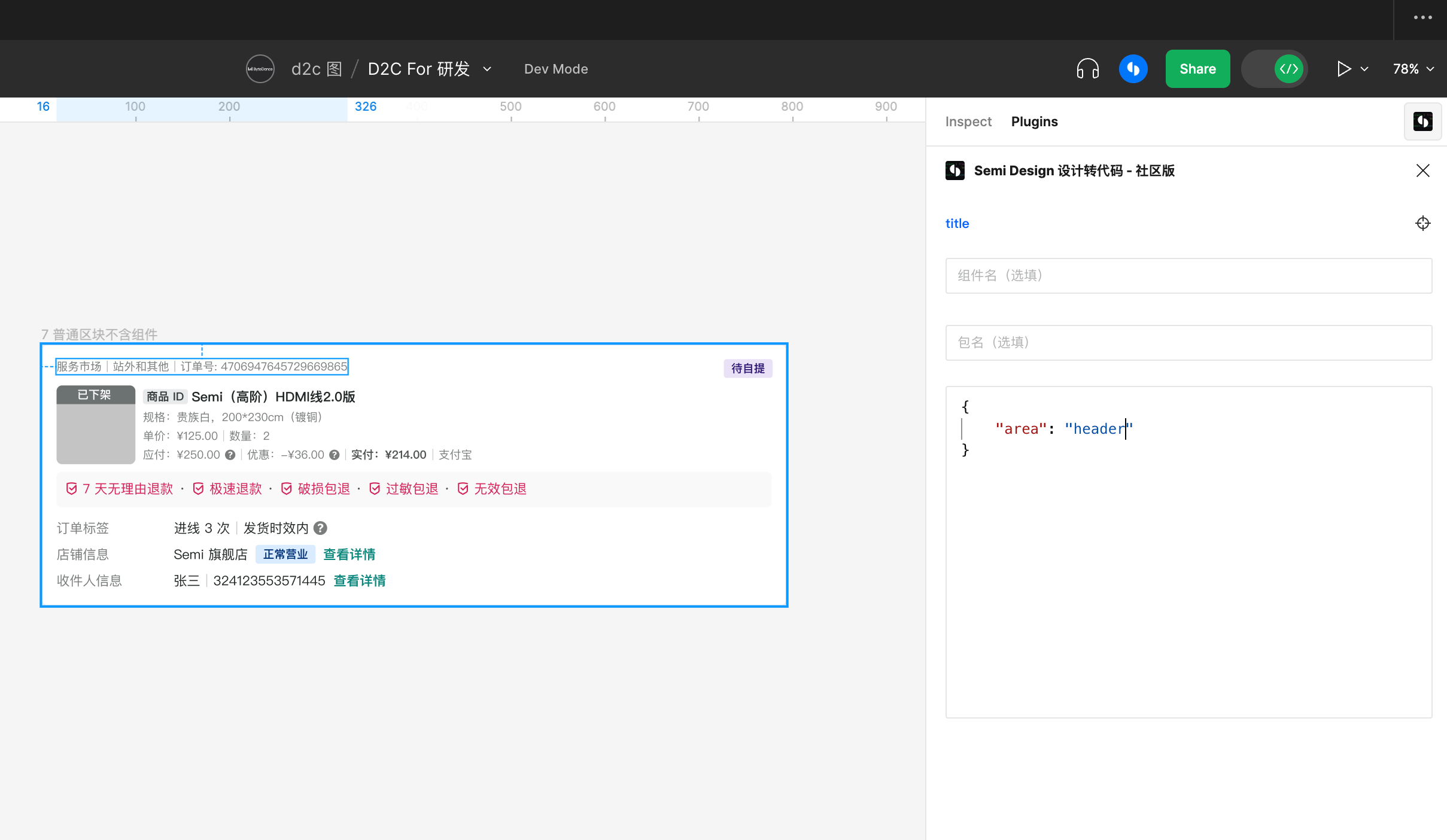
Task: Click the blue Semi Design avatar icon
Action: tap(1133, 69)
